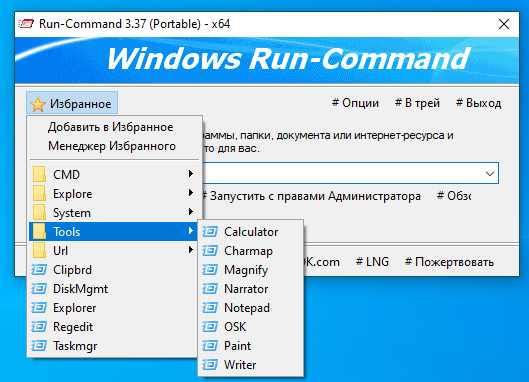
Task: Click the icon beside Paint
Action: (x=210, y=346)
